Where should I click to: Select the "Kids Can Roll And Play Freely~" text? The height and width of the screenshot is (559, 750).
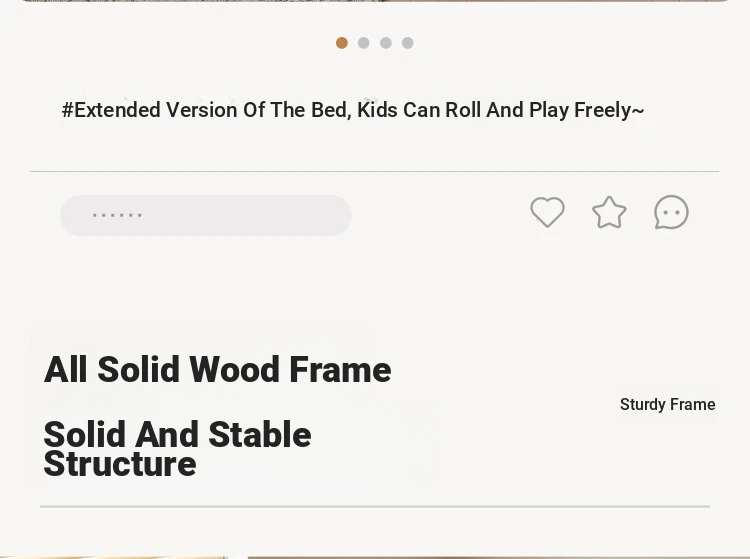(501, 110)
